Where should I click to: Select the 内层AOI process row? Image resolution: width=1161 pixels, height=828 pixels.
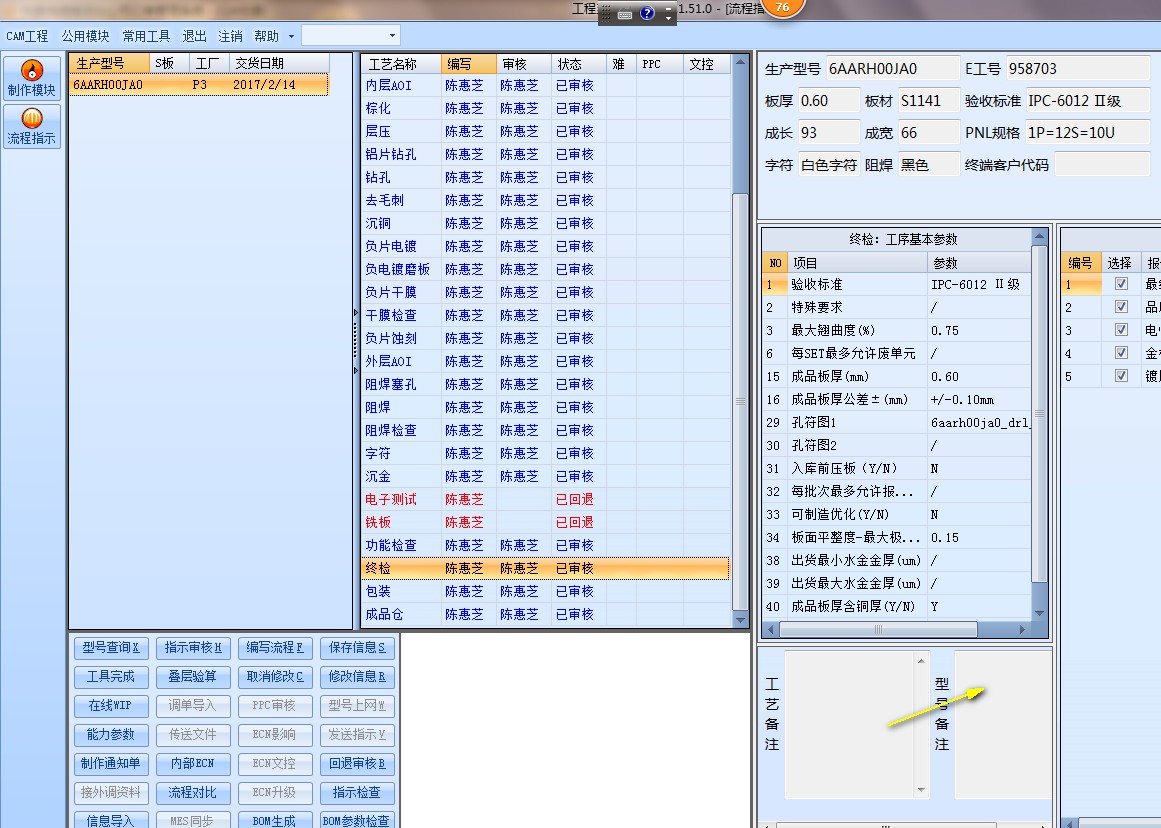pyautogui.click(x=546, y=85)
